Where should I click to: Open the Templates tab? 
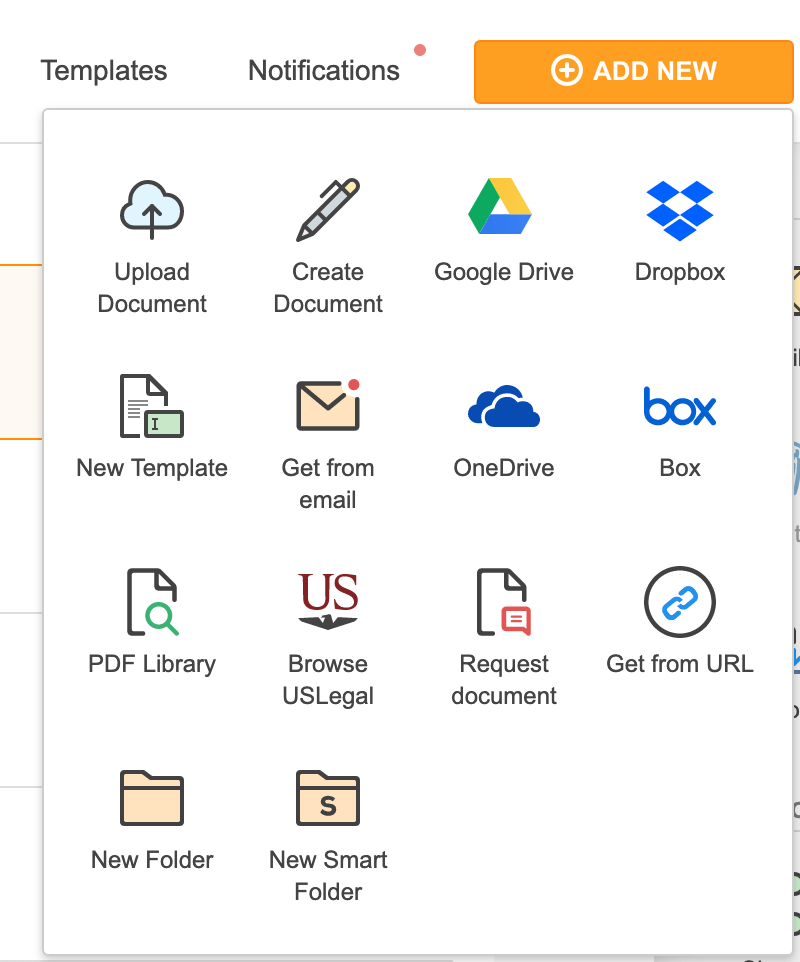click(x=104, y=71)
